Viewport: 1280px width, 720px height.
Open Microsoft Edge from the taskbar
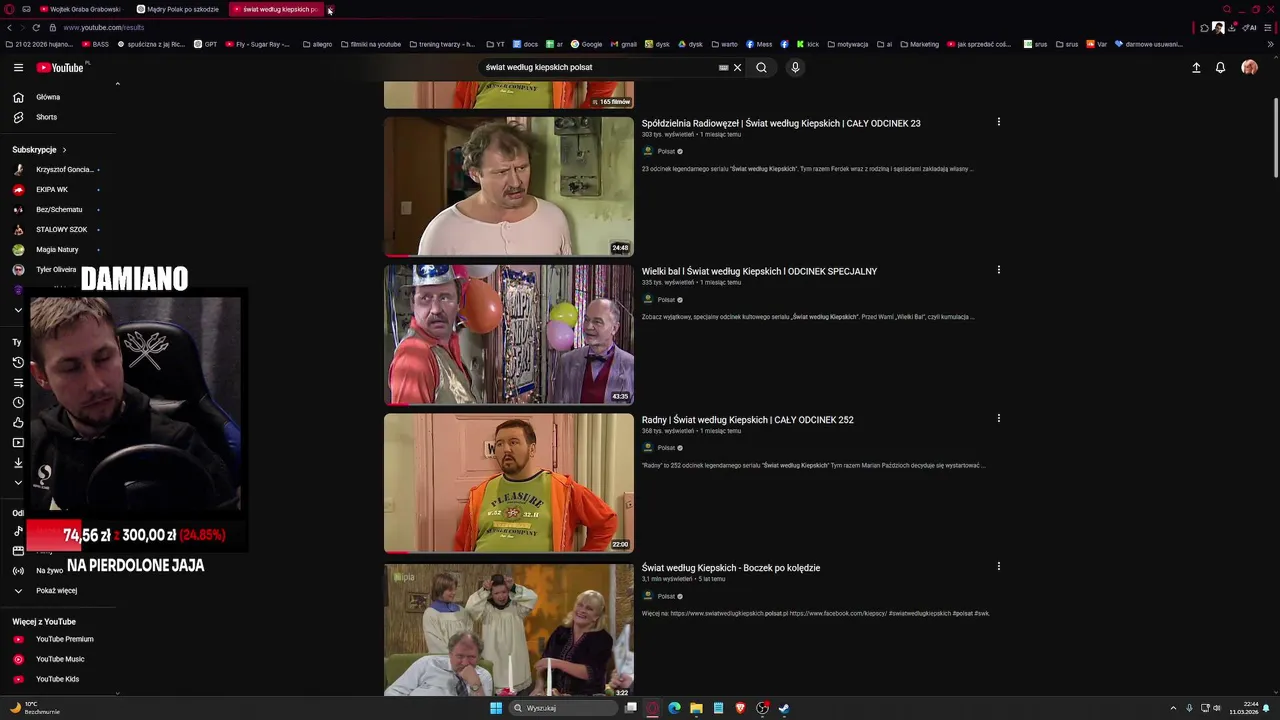tap(674, 708)
